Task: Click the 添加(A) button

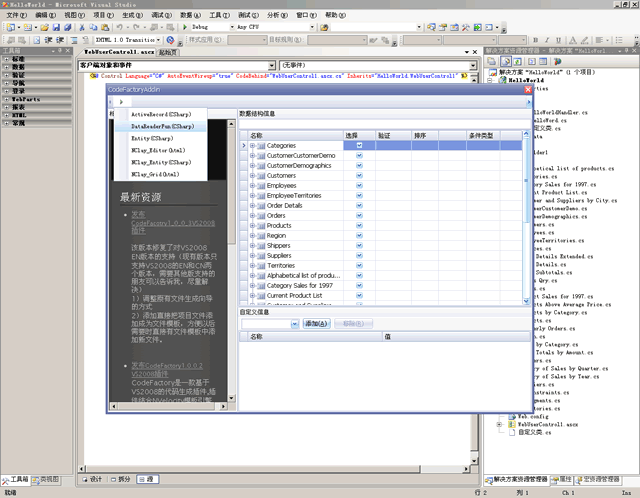Action: (x=317, y=324)
